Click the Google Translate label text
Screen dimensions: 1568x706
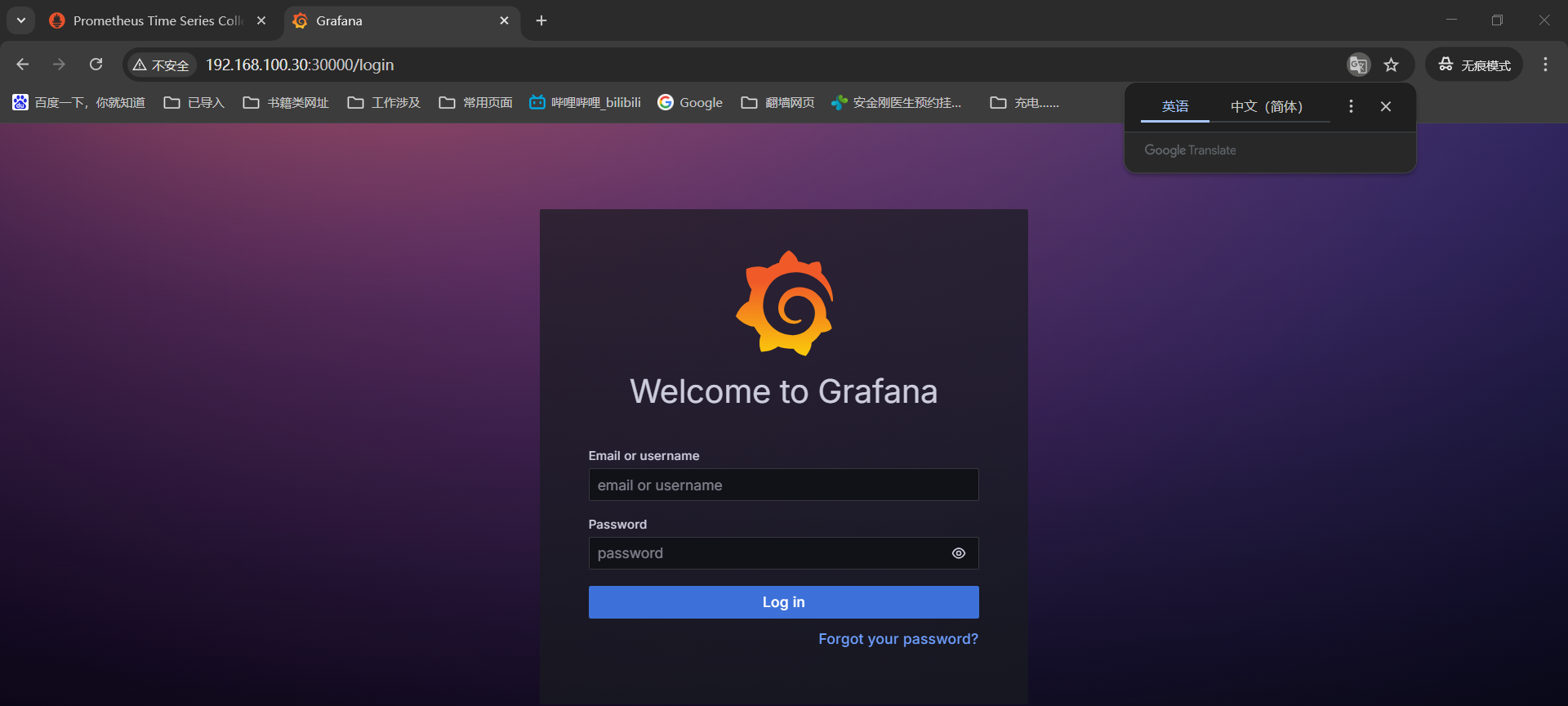point(1190,150)
